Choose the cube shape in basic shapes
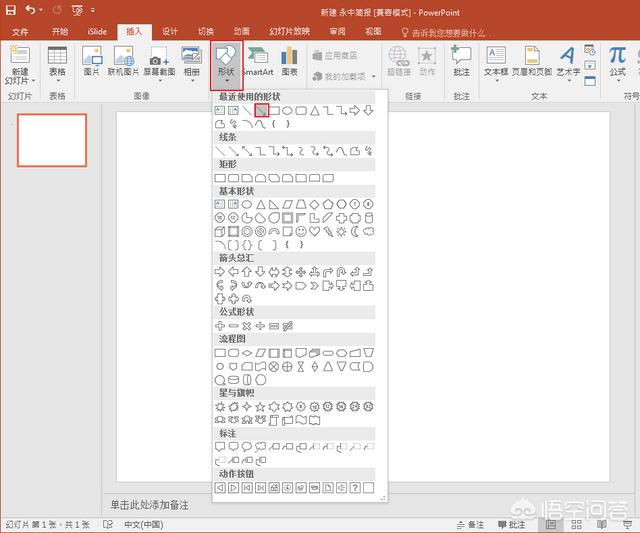 point(220,231)
